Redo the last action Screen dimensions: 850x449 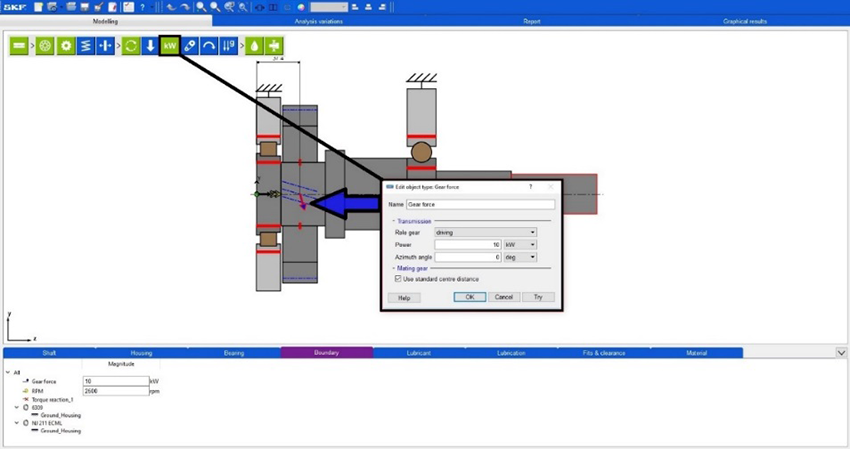point(185,7)
